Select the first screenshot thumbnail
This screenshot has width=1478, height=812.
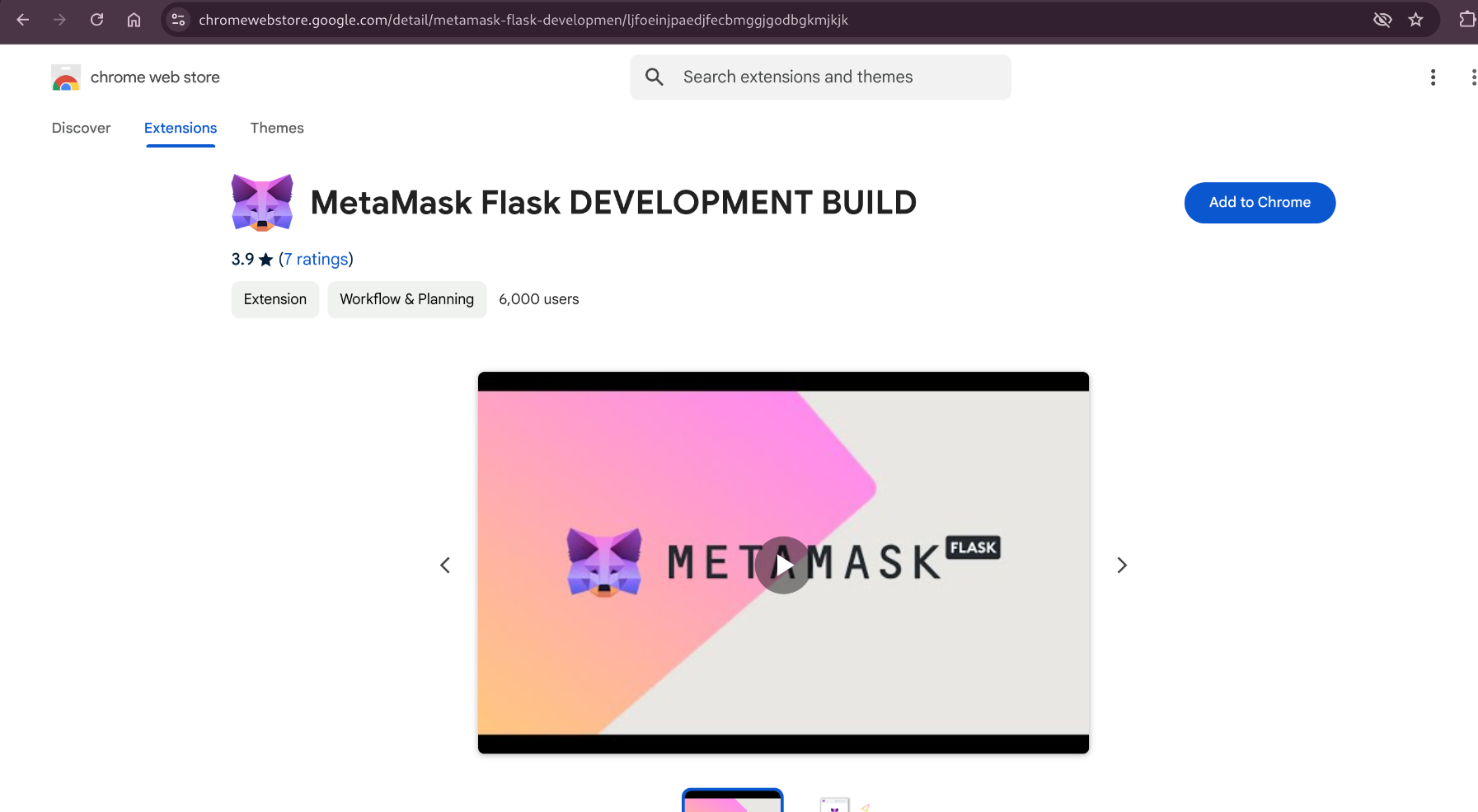click(732, 800)
